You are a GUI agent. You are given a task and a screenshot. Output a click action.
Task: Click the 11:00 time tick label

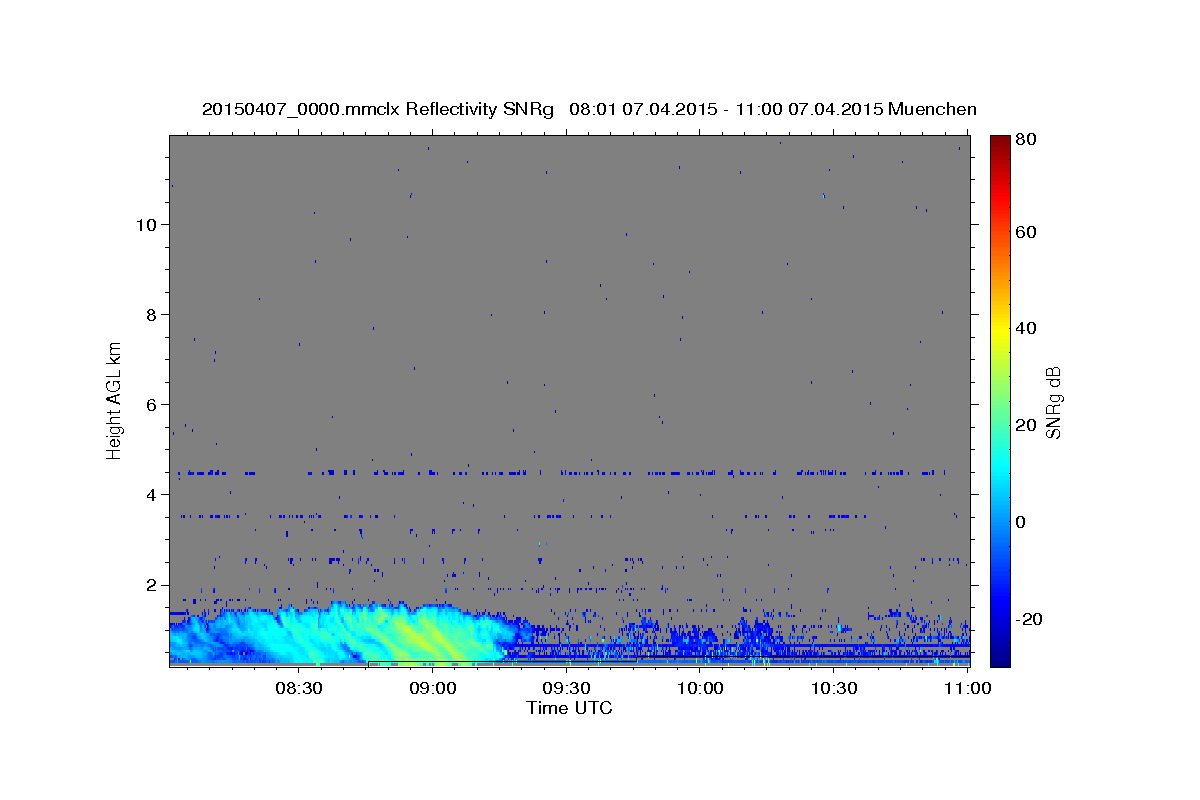click(967, 688)
